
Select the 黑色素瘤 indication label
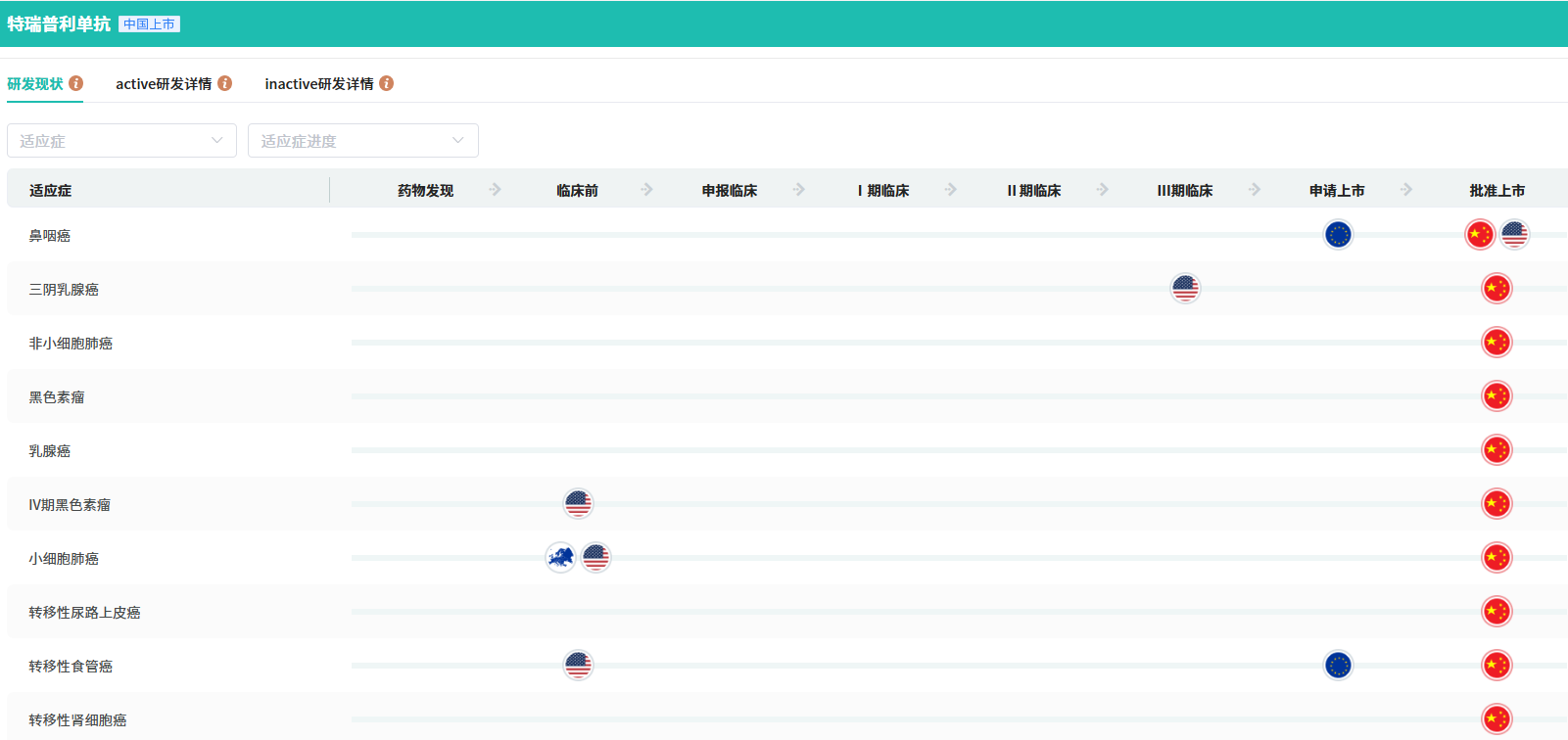coord(57,397)
